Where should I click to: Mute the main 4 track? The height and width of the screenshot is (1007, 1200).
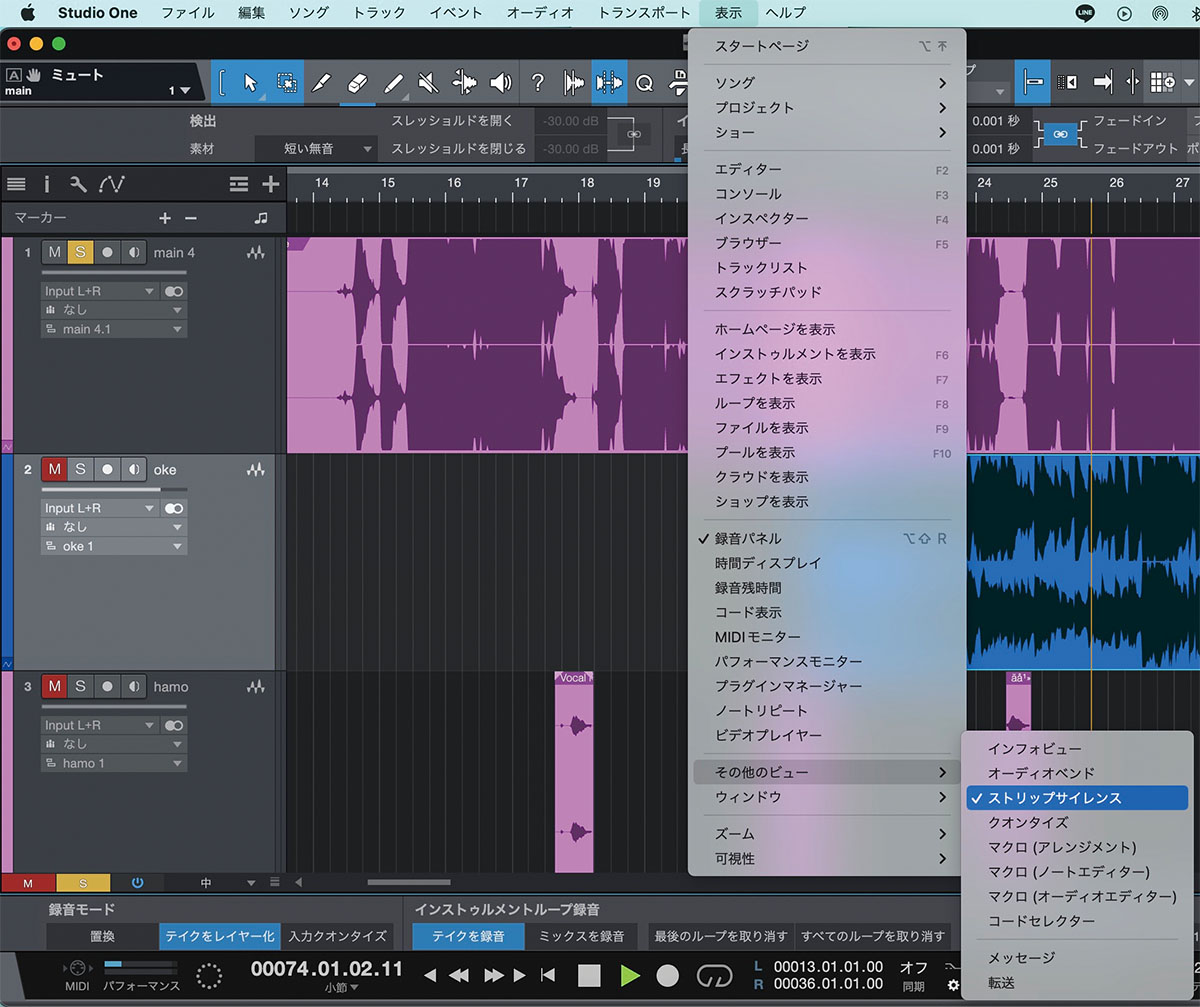tap(55, 253)
